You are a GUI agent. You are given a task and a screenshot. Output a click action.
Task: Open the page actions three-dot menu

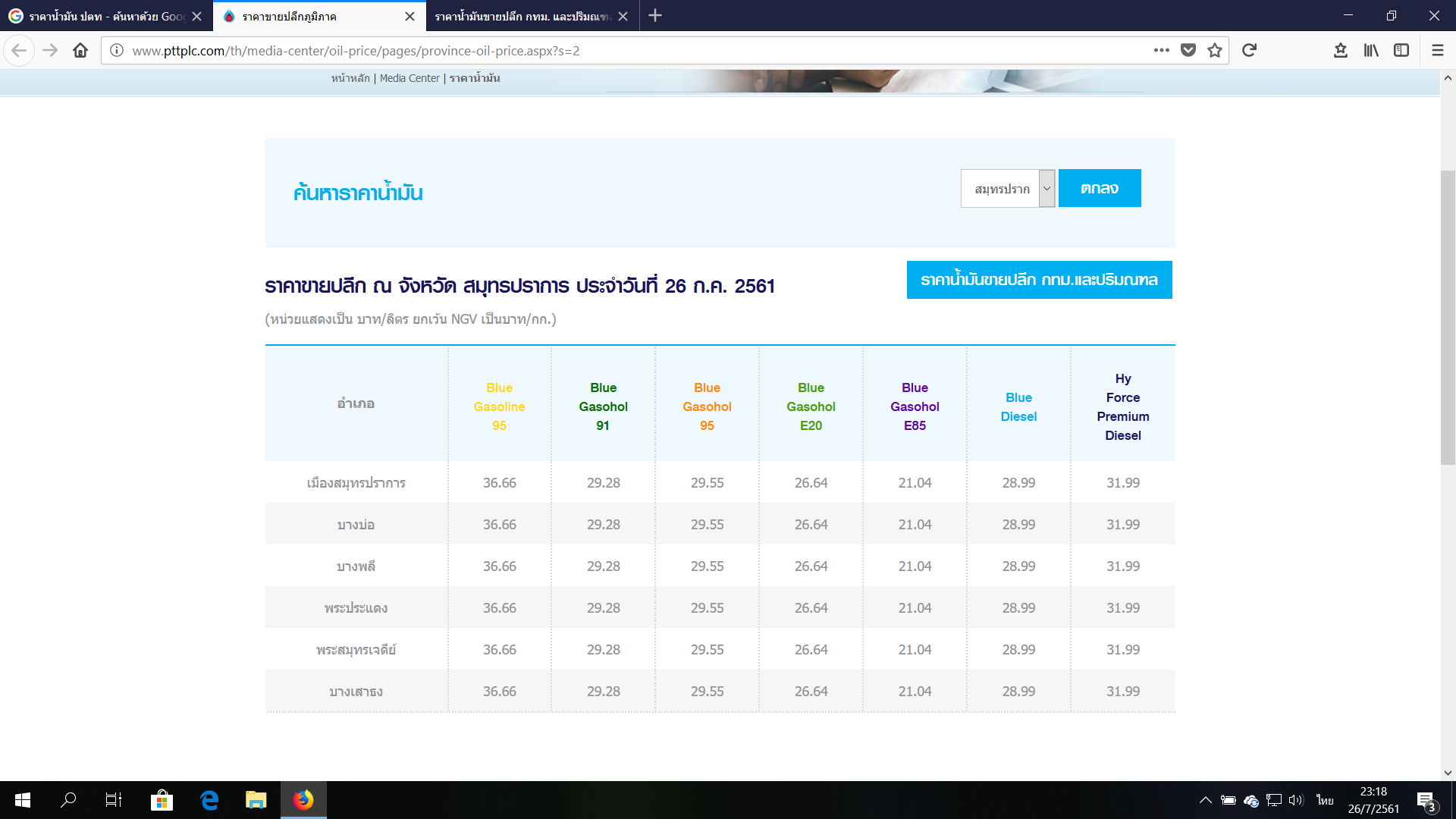pyautogui.click(x=1161, y=51)
